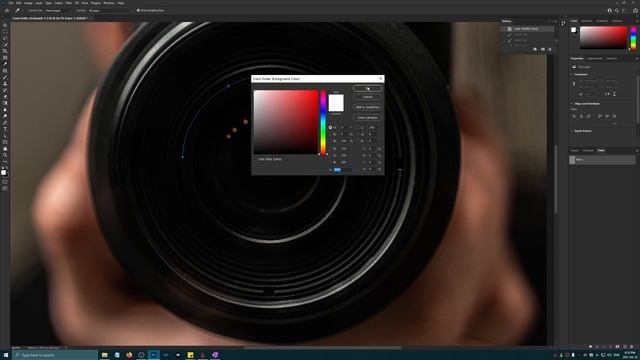This screenshot has height=360, width=640.
Task: Click create new document from state icon
Action: click(535, 49)
